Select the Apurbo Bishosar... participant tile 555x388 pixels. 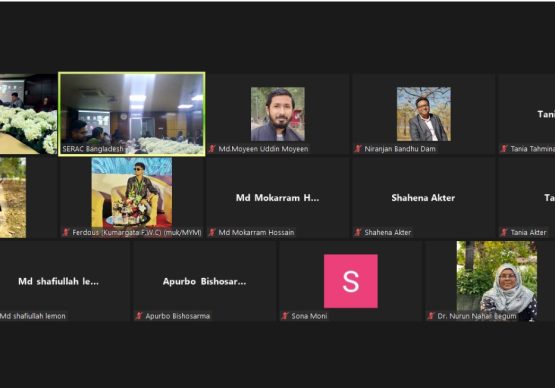[205, 281]
